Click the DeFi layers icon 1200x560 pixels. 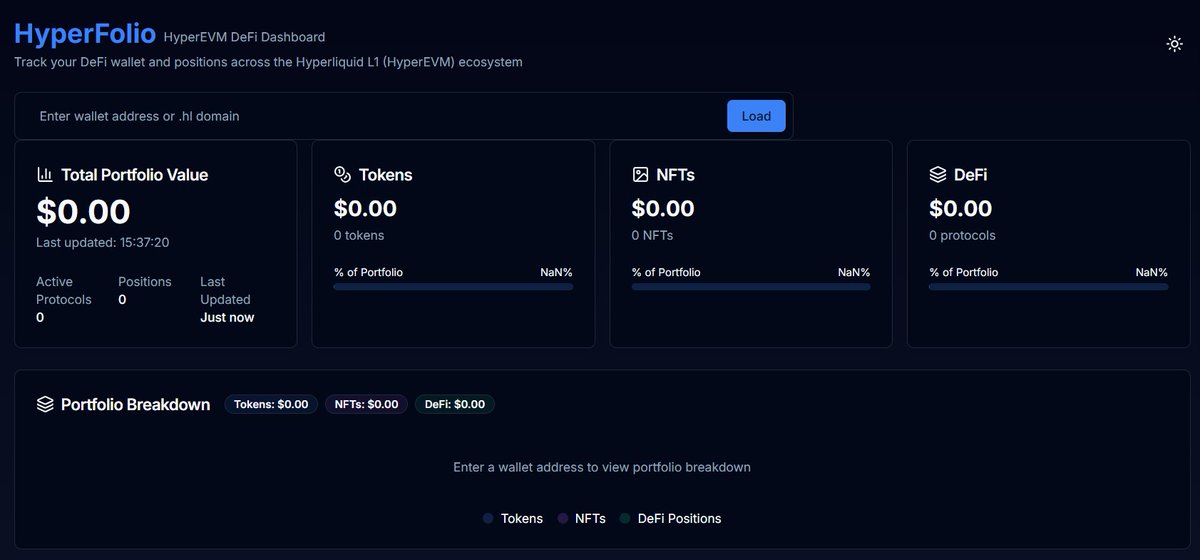pyautogui.click(x=938, y=174)
